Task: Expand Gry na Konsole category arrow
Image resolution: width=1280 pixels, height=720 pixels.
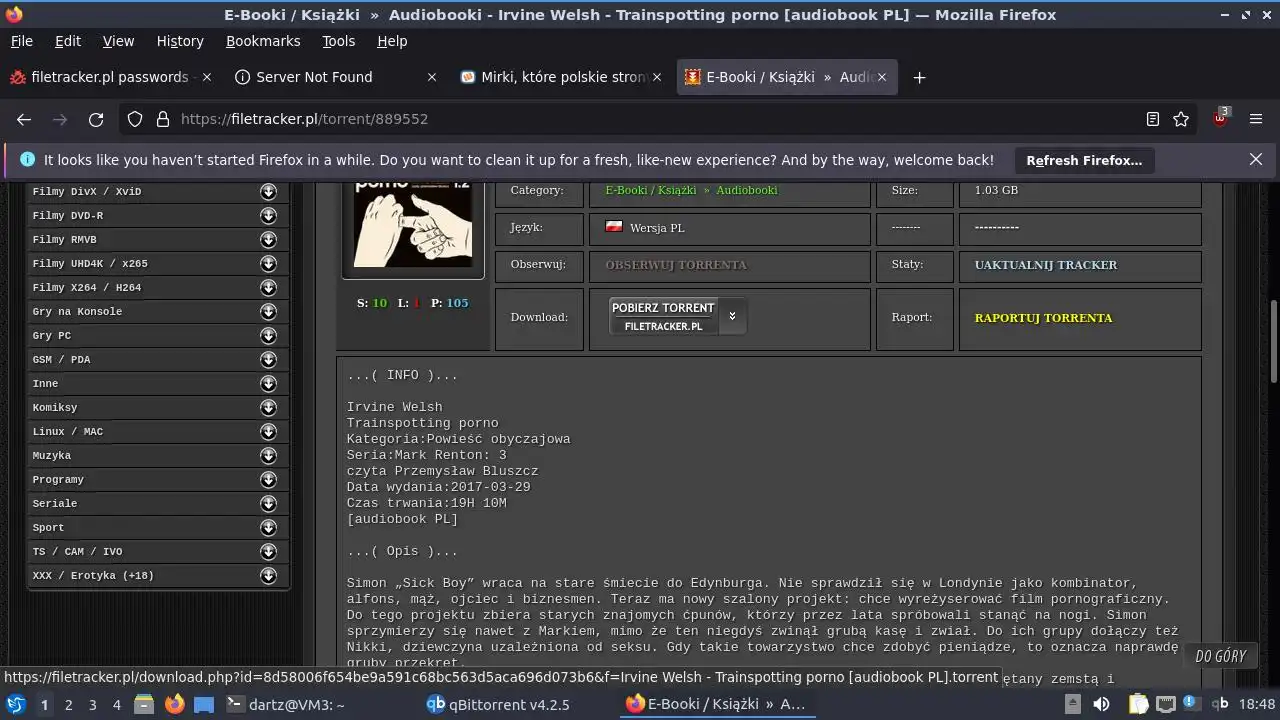Action: 268,311
